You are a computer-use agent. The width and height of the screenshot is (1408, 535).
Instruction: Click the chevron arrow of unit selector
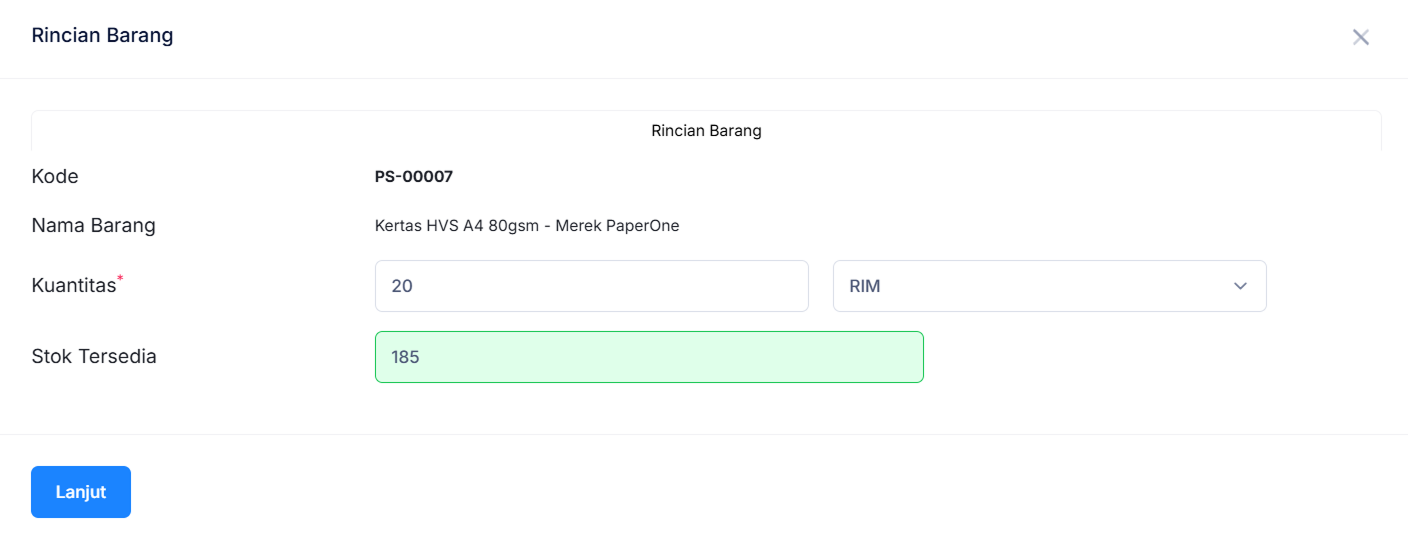point(1240,286)
